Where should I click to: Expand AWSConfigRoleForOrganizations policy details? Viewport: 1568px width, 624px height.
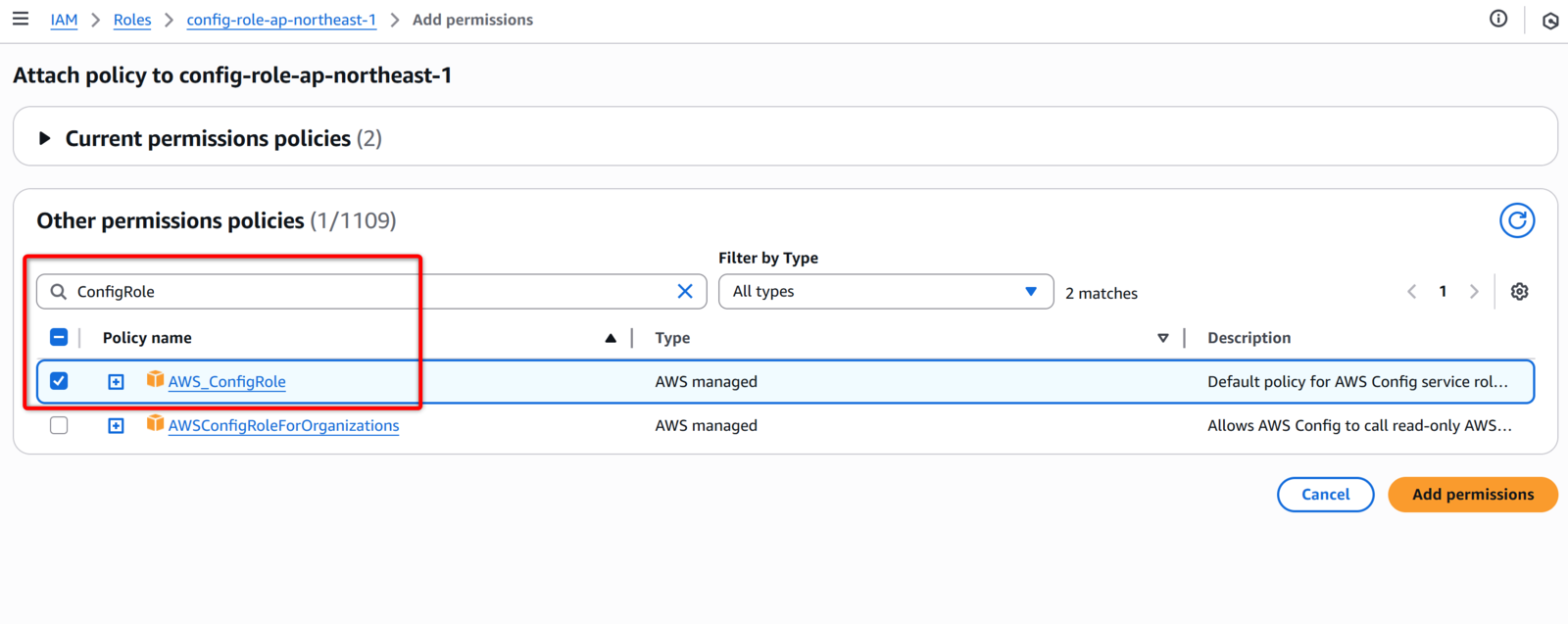coord(116,425)
